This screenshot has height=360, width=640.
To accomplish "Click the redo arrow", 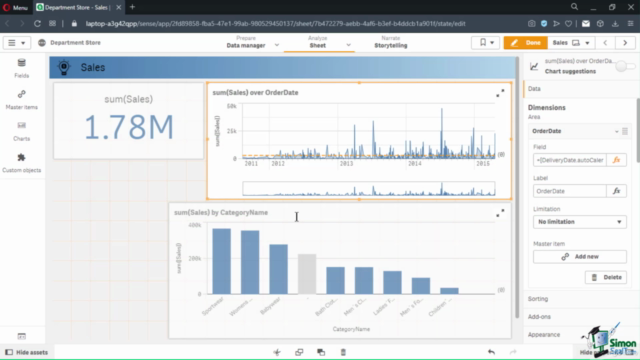I will click(x=513, y=352).
